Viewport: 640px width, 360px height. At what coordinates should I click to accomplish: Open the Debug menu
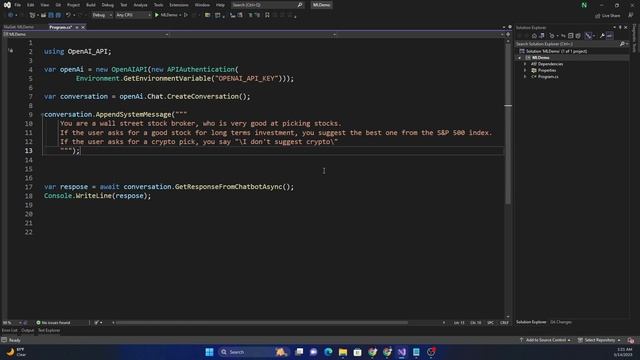point(107,5)
